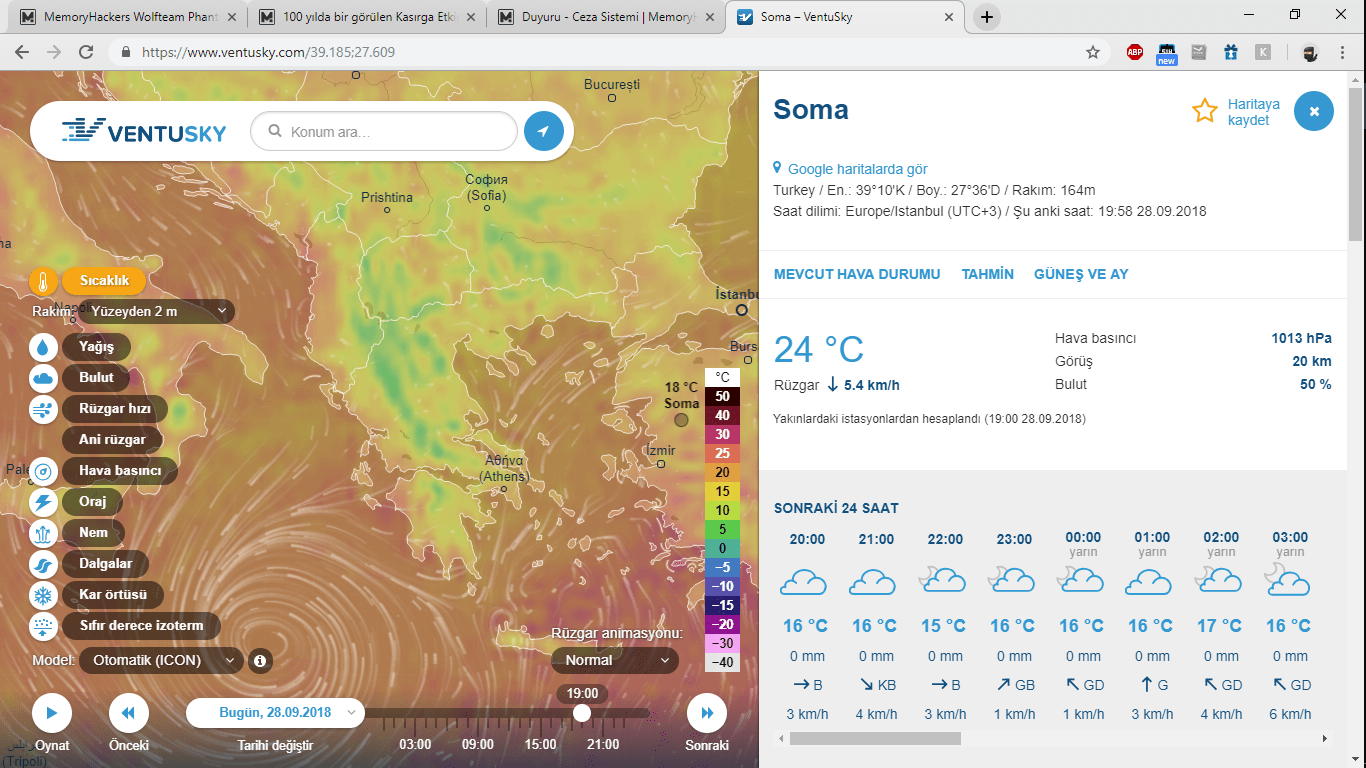Select the Yağış layer
1366x768 pixels.
pyautogui.click(x=97, y=347)
